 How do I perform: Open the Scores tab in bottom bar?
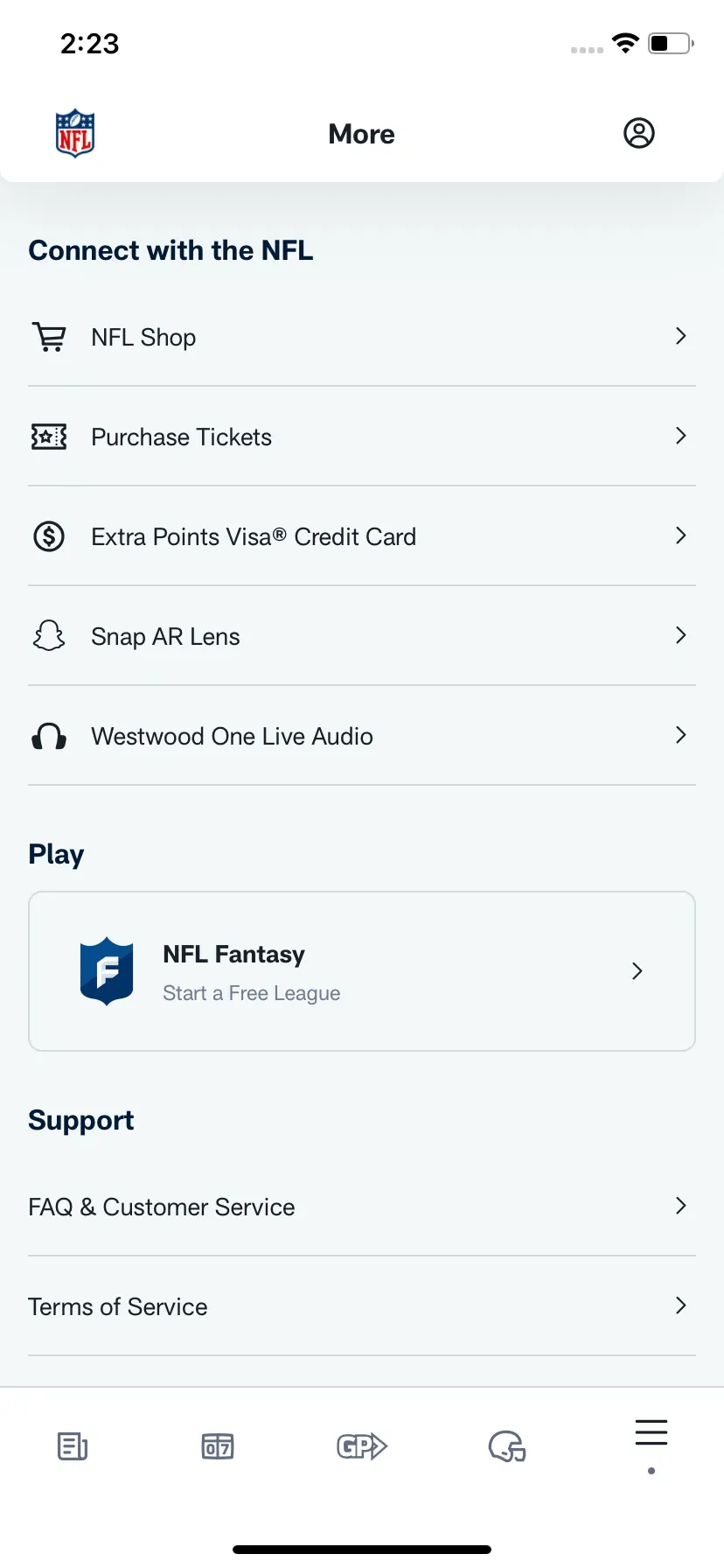pos(218,1446)
